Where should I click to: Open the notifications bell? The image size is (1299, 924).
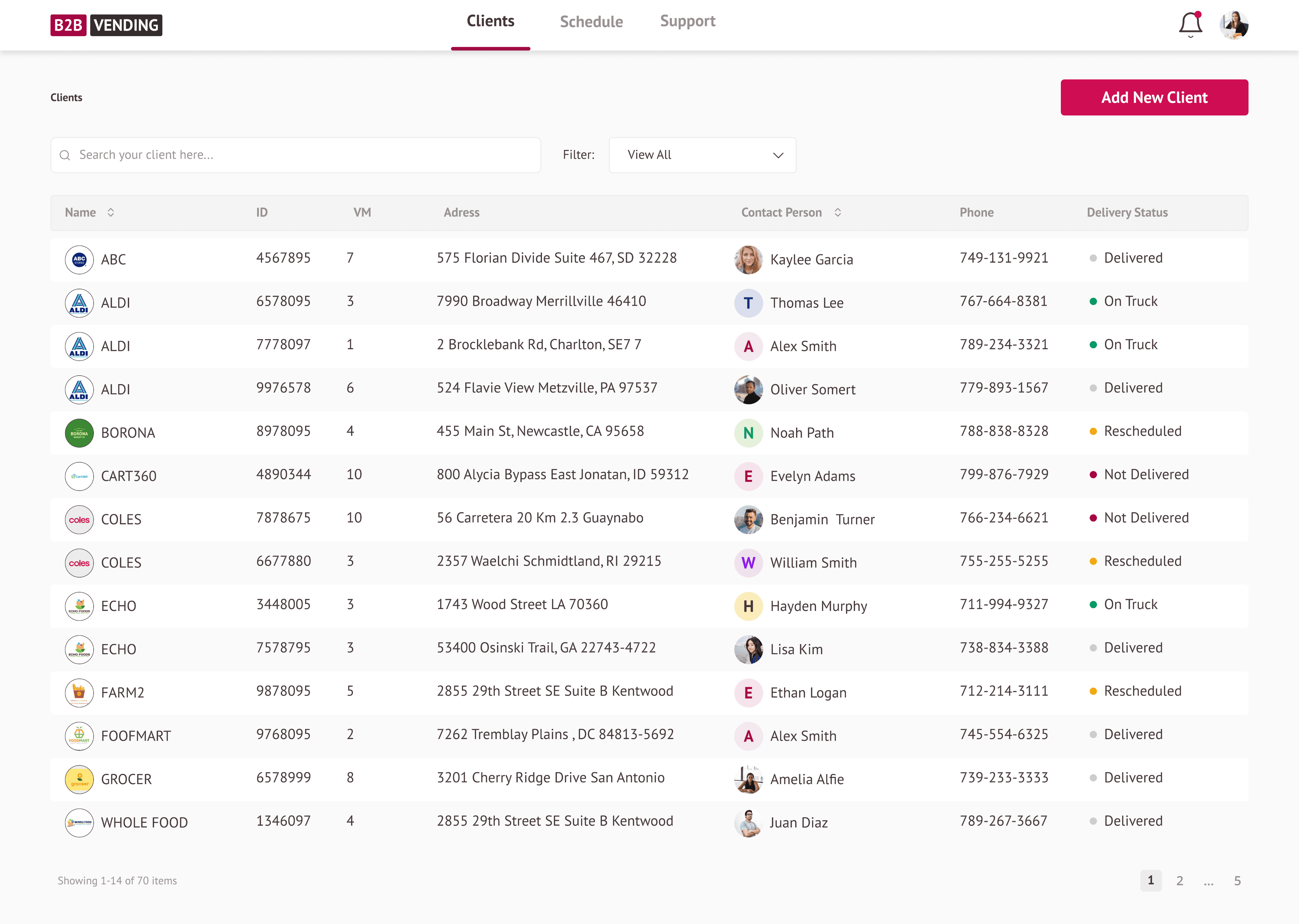coord(1190,24)
